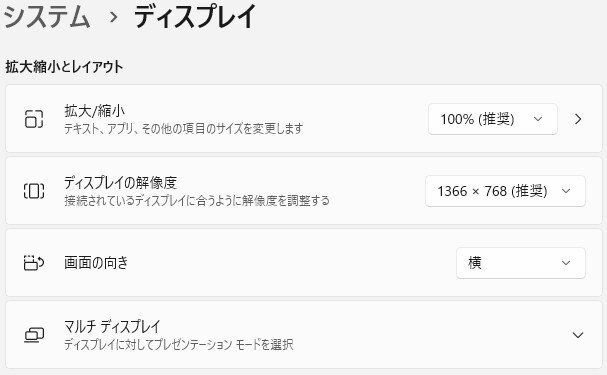Viewport: 607px width, 375px height.
Task: Click the テキスト、アプリ size description text
Action: coord(183,128)
